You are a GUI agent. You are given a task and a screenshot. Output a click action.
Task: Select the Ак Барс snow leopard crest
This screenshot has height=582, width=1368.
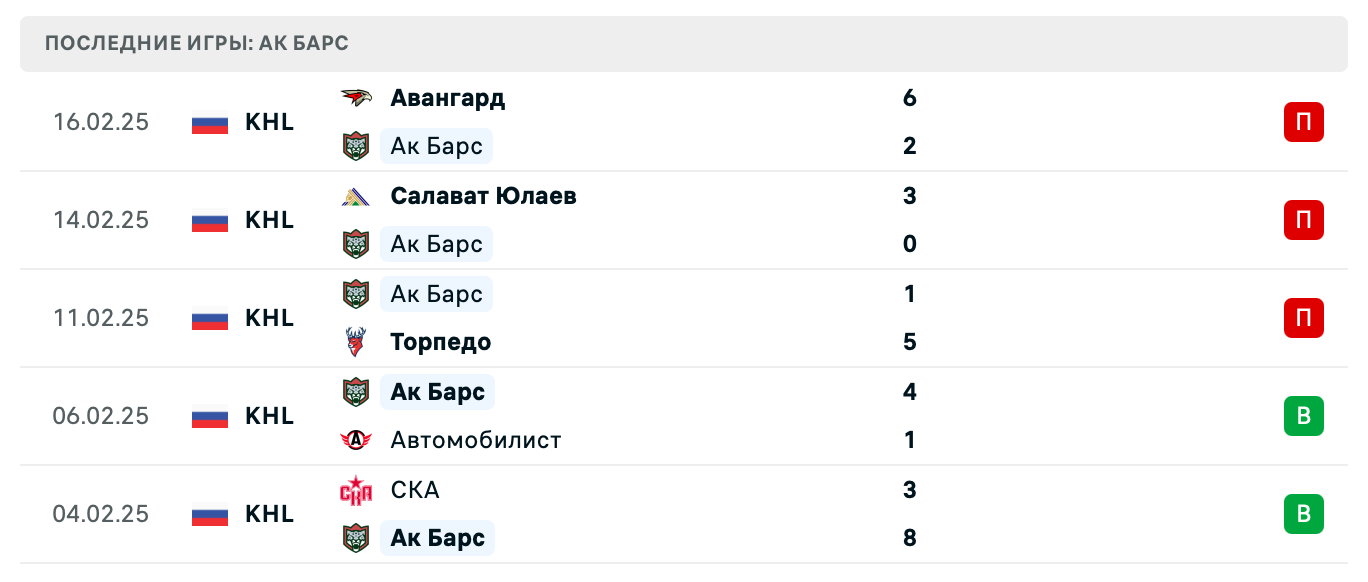pos(356,145)
